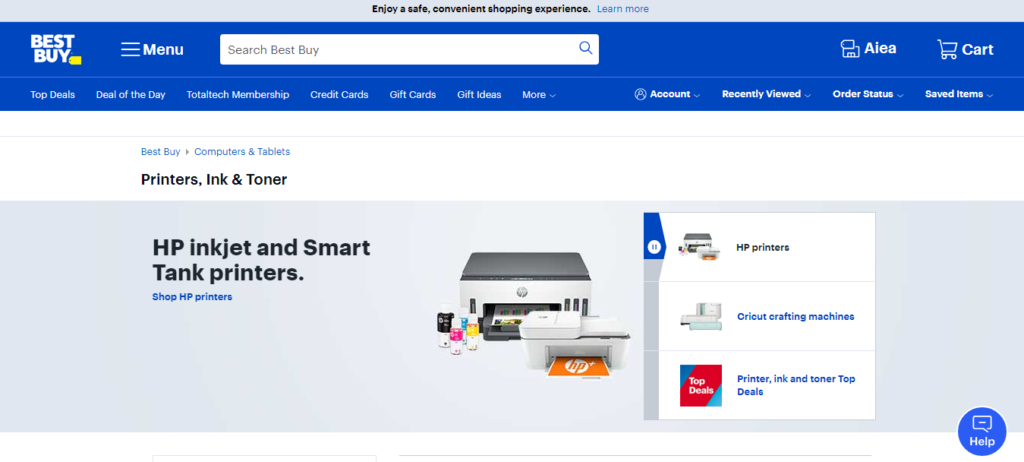Click the HP printers thumbnail image
This screenshot has height=462, width=1024.
pyautogui.click(x=700, y=247)
